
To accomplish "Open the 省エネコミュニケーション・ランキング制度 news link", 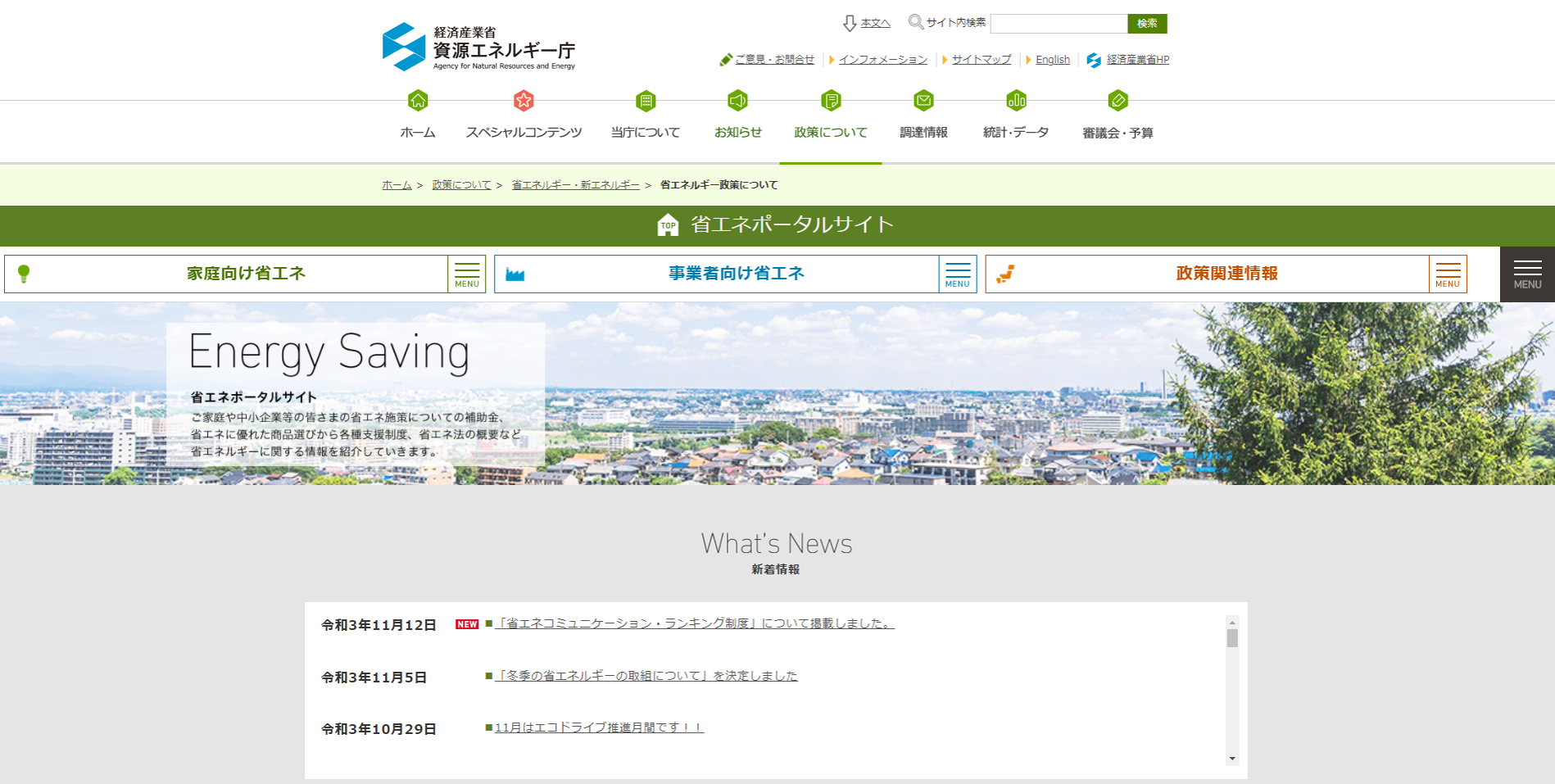I will 695,624.
